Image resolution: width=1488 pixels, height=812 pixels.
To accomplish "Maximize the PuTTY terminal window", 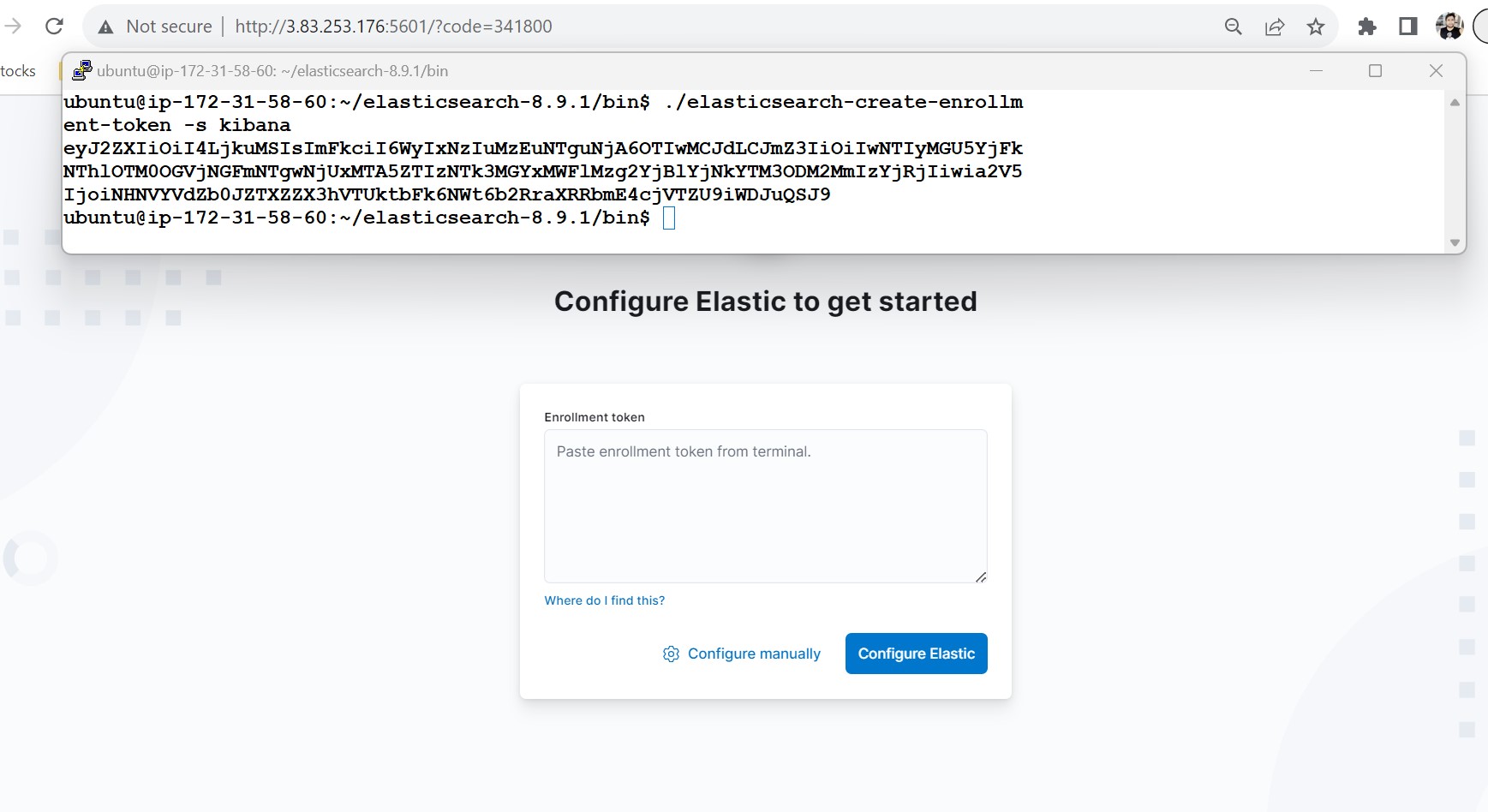I will point(1376,71).
